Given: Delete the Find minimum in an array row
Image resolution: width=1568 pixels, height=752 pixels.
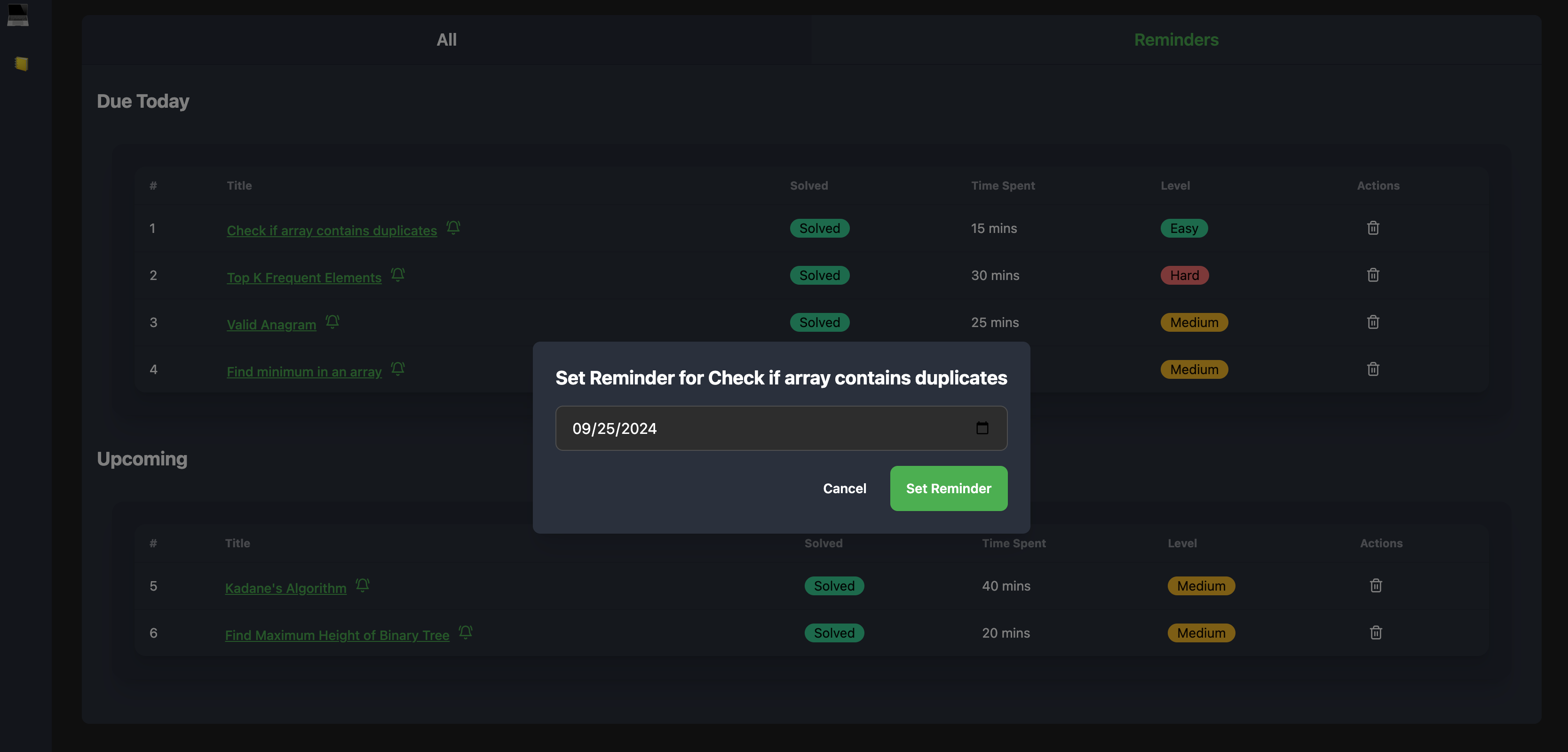Looking at the screenshot, I should click(x=1373, y=368).
